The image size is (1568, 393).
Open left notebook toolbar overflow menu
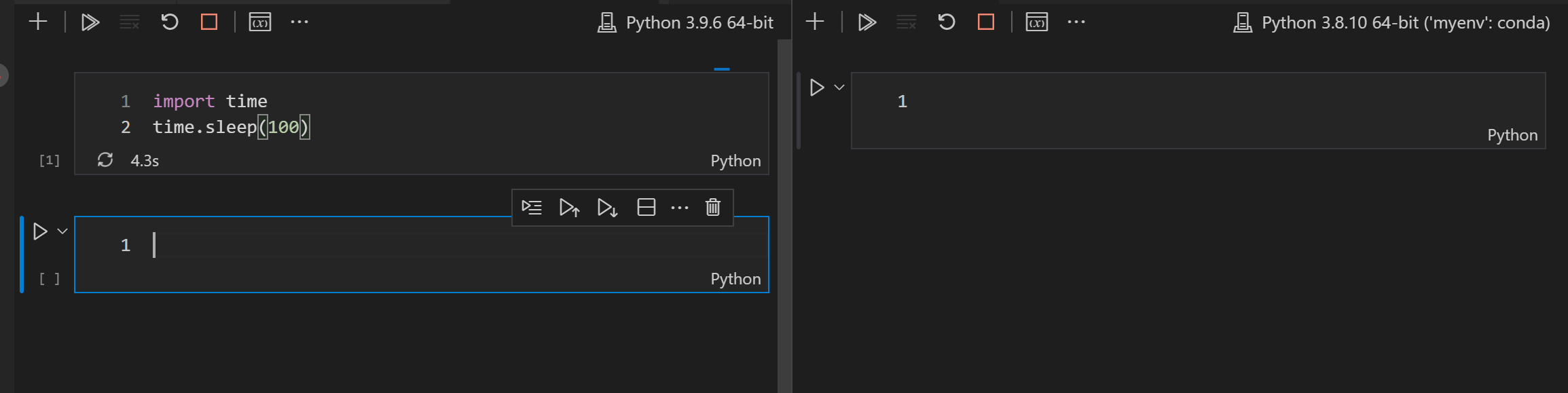click(x=299, y=22)
